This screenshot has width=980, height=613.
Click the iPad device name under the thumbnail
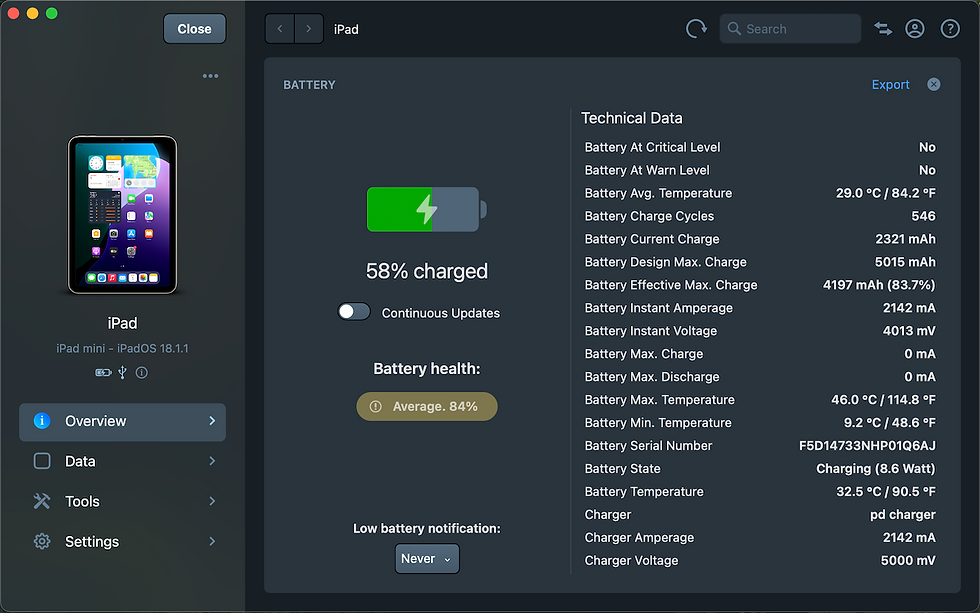[x=122, y=323]
